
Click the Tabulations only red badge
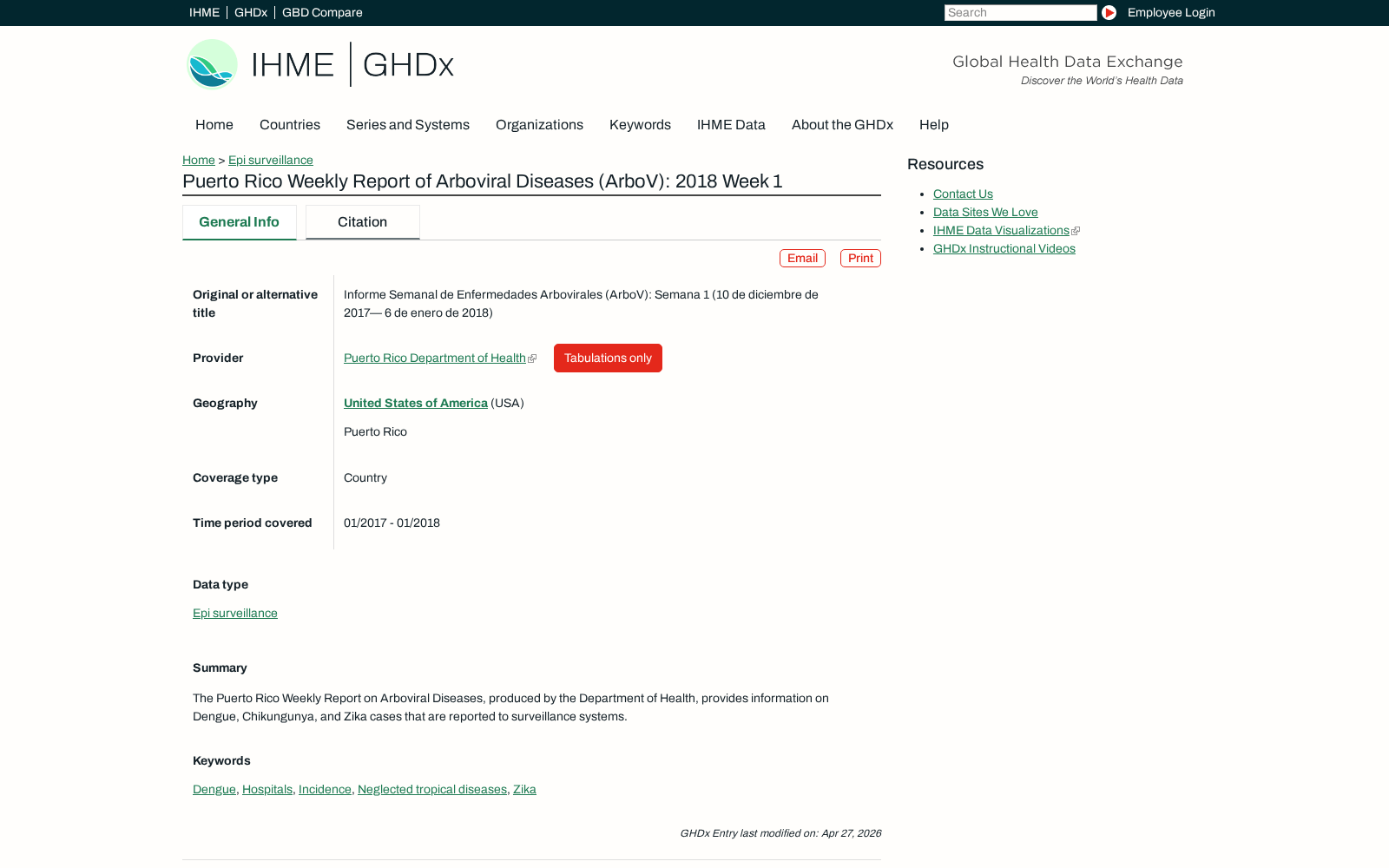[608, 358]
